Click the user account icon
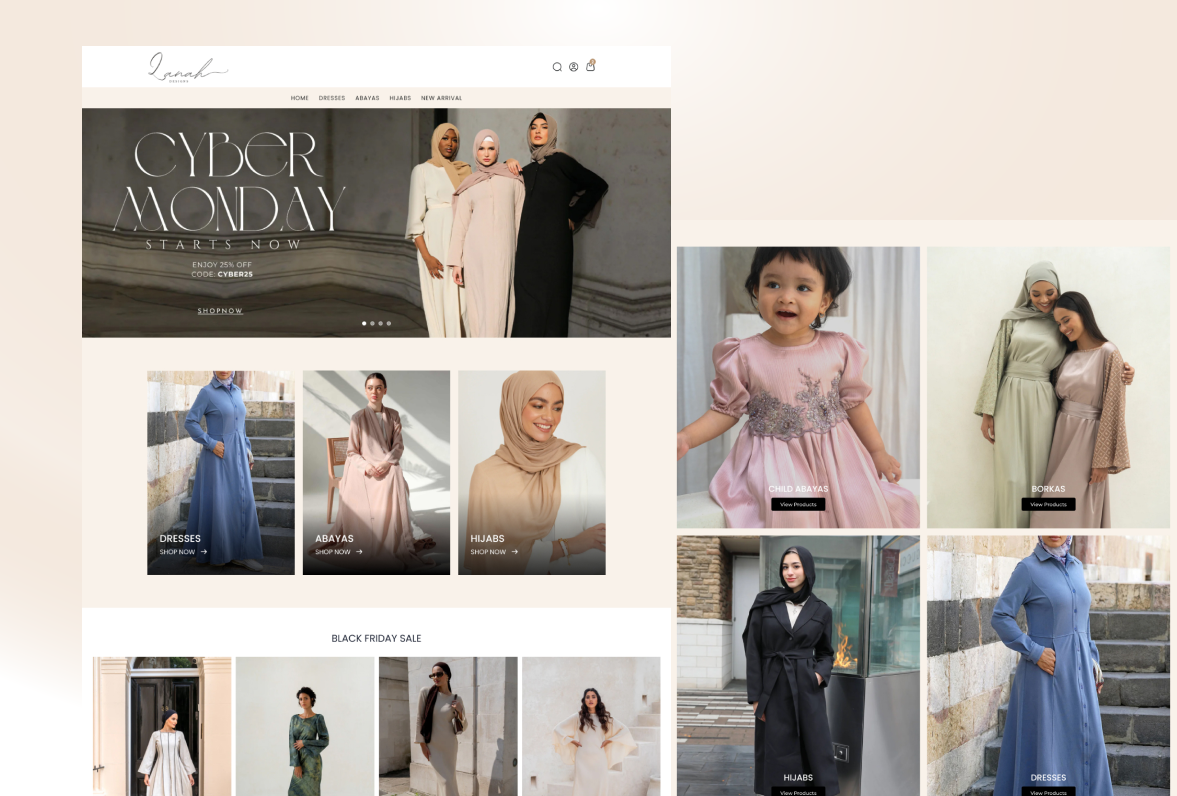 coord(574,67)
